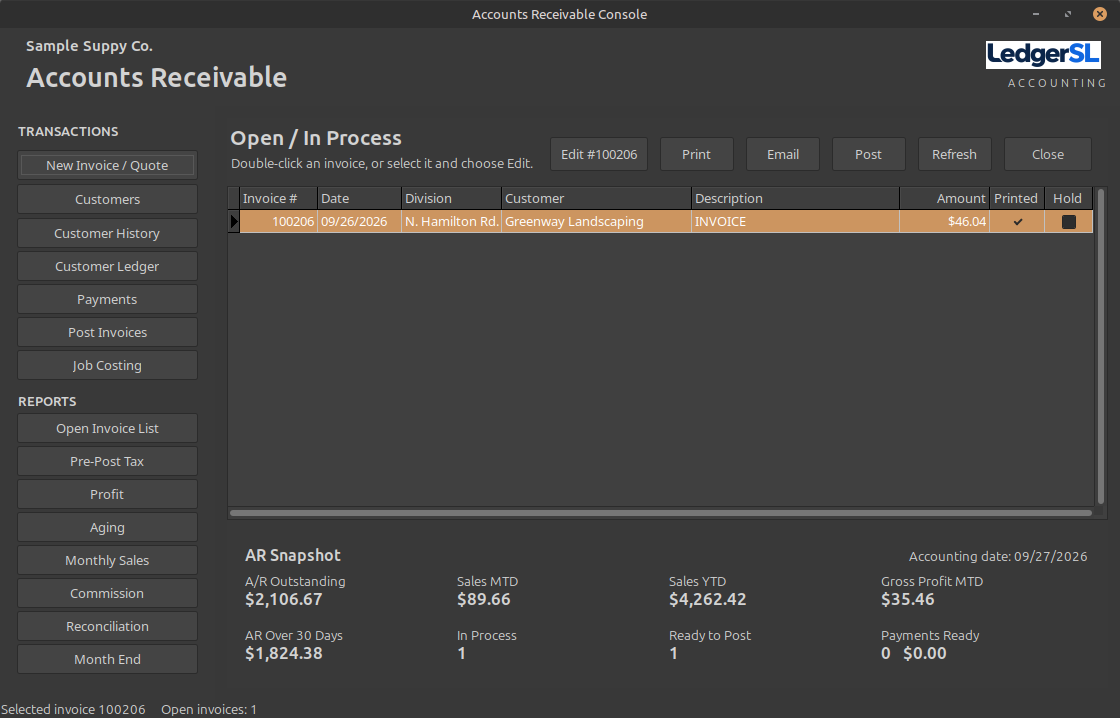The image size is (1120, 718).
Task: Sort by the Date column header
Action: [359, 199]
